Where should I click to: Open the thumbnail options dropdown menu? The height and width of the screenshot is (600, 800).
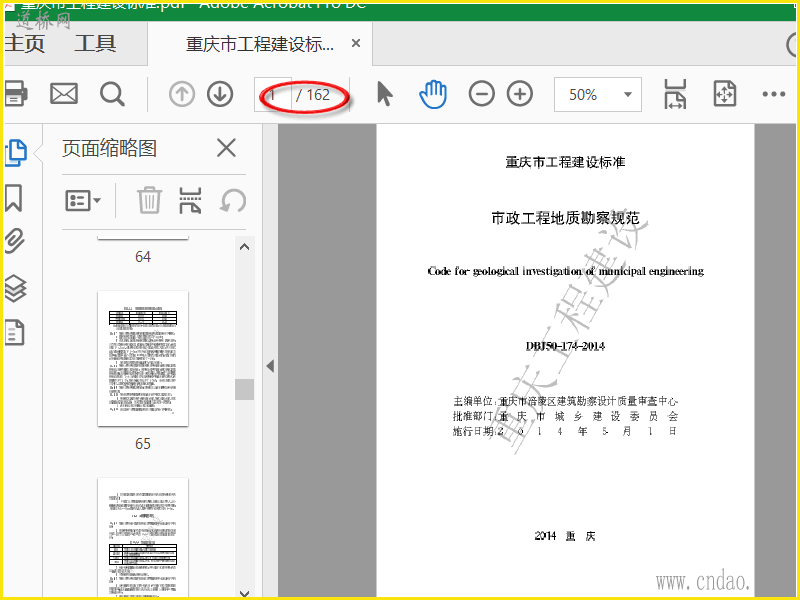pos(83,201)
